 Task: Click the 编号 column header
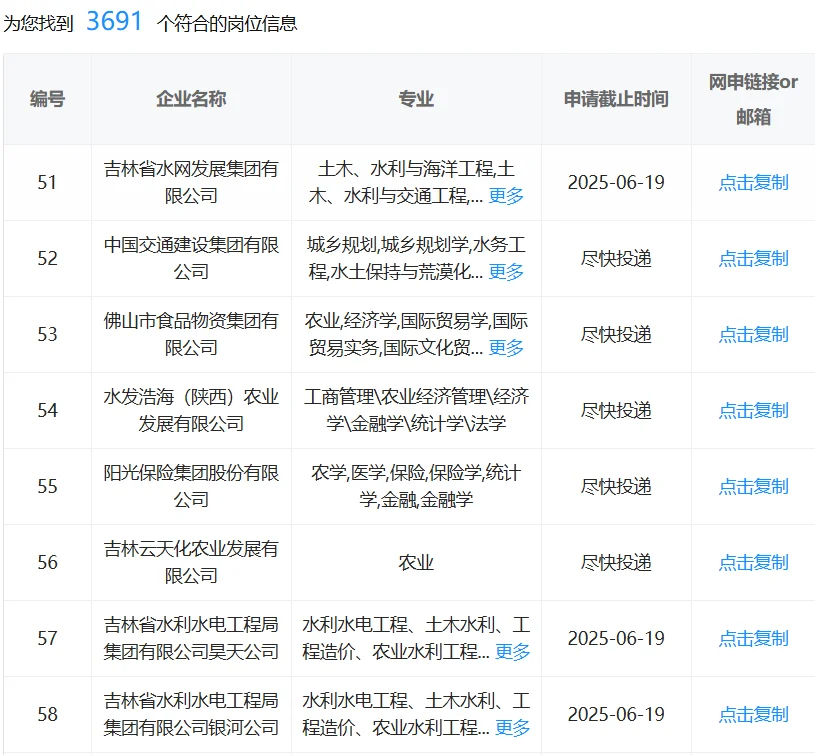[x=47, y=99]
